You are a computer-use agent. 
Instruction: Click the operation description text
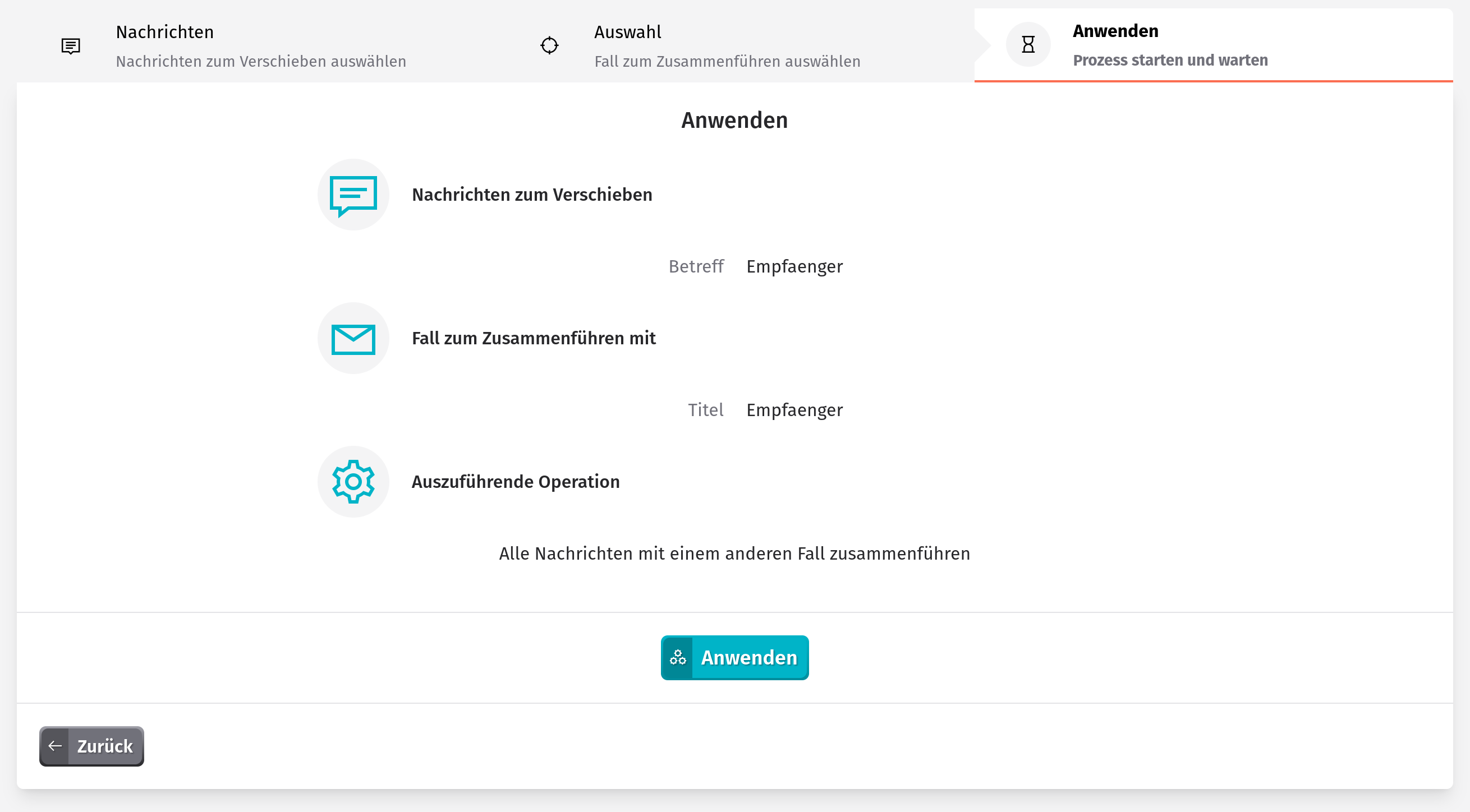tap(734, 553)
